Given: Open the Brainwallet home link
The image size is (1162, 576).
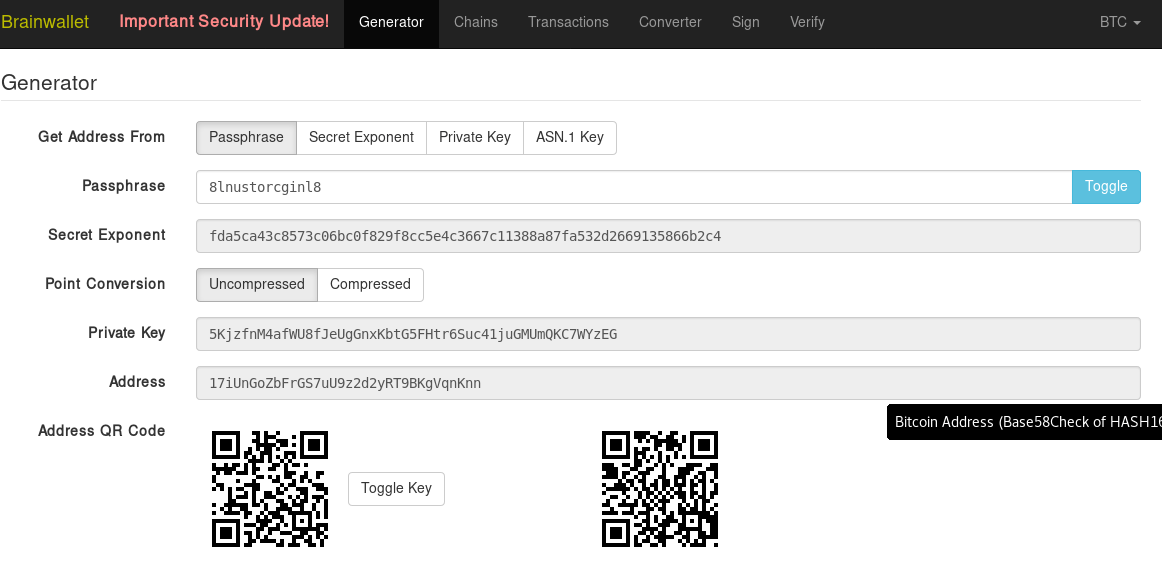Looking at the screenshot, I should [45, 22].
